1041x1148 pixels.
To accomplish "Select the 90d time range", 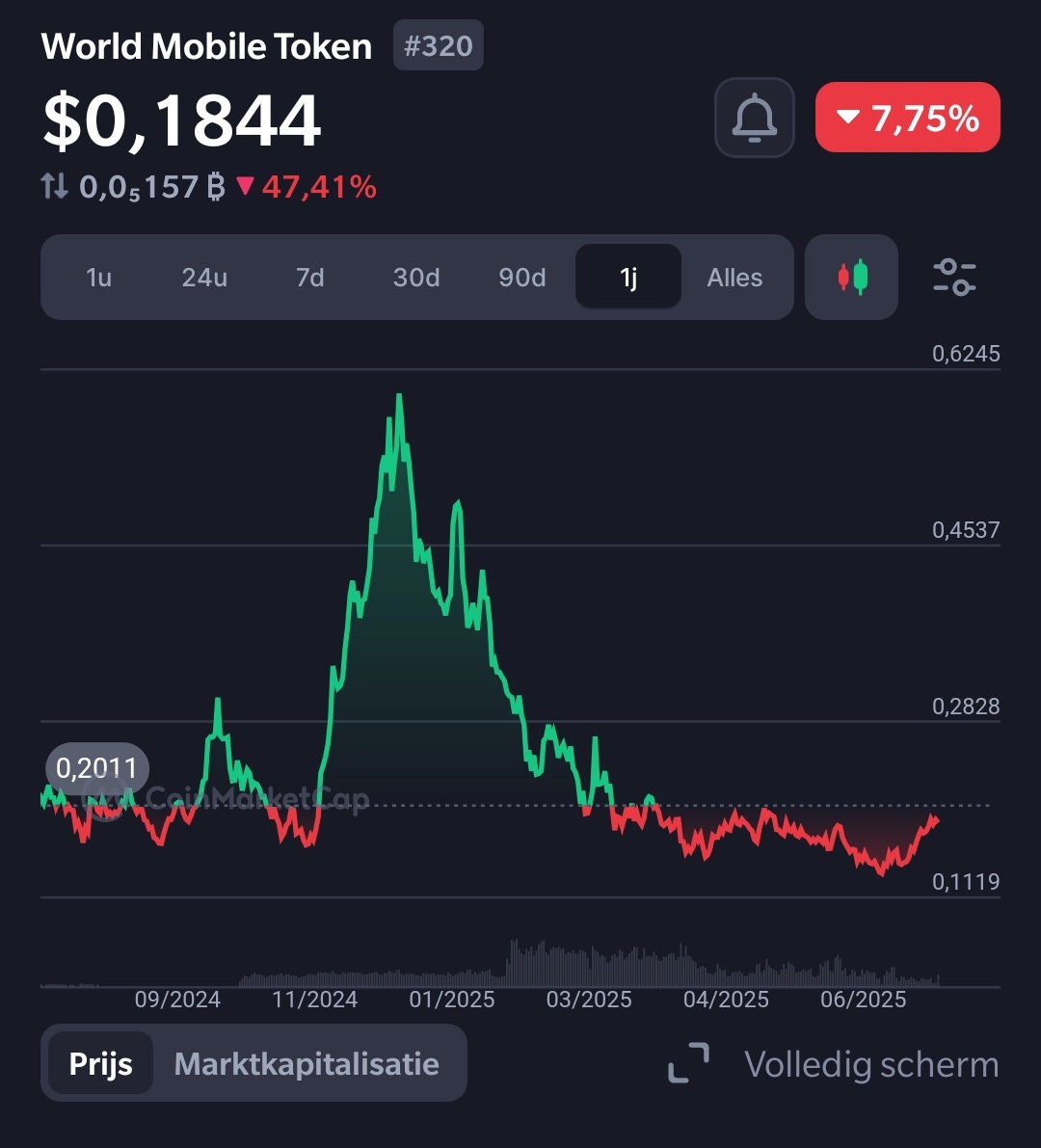I will [522, 278].
